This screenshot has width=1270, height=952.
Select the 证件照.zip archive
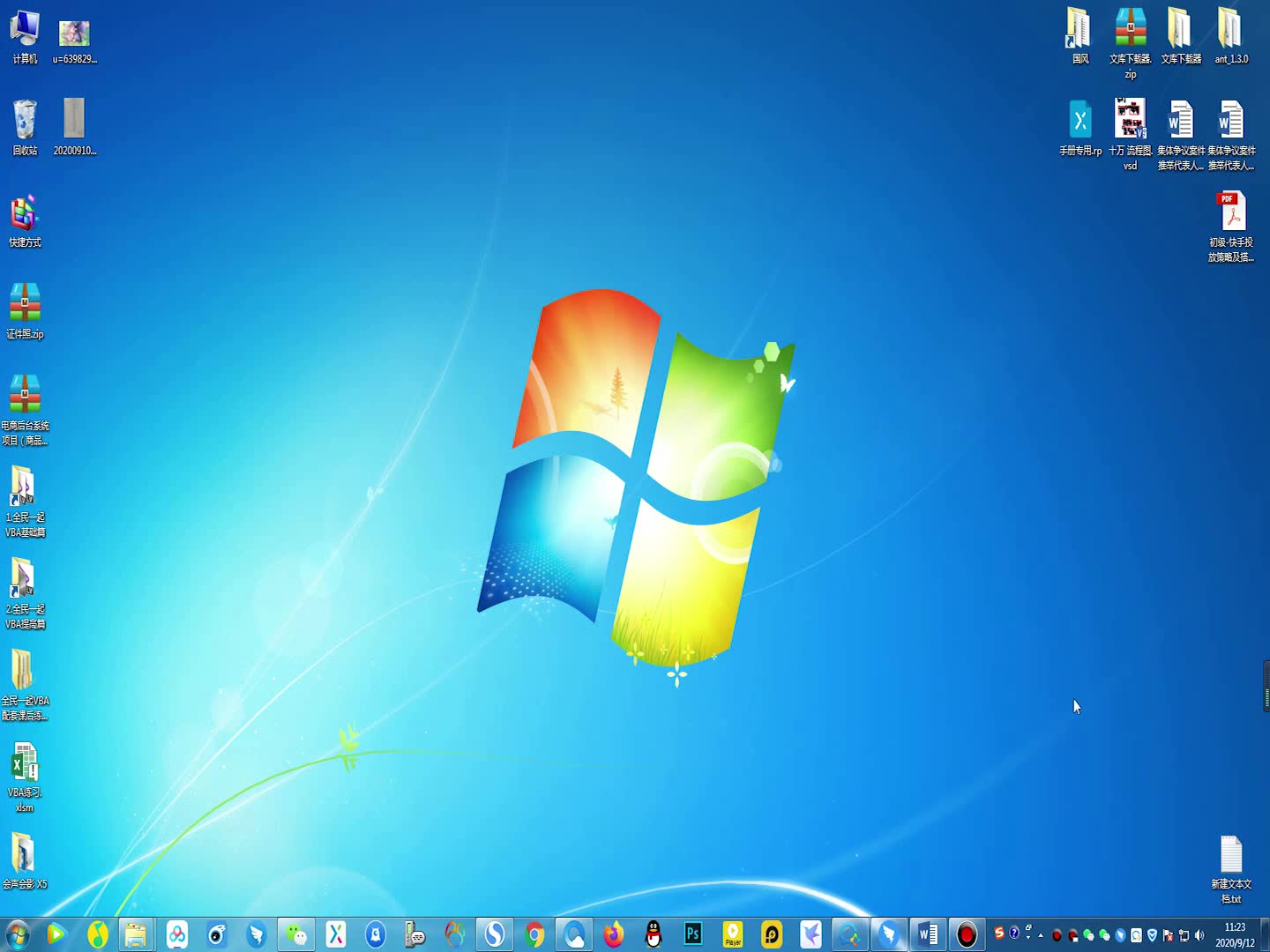click(x=25, y=311)
